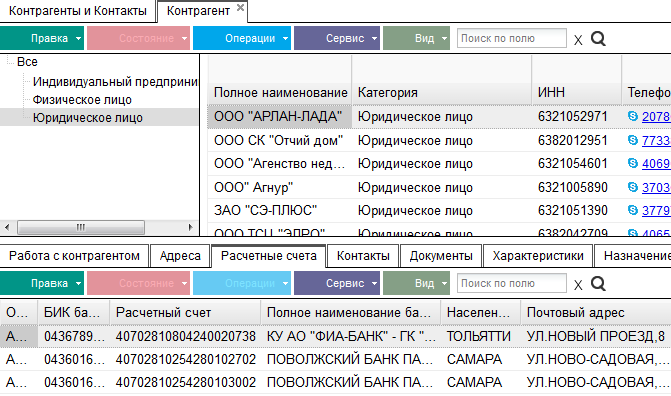671x396 pixels.
Task: Close the Контрагент tab
Action: pos(240,7)
